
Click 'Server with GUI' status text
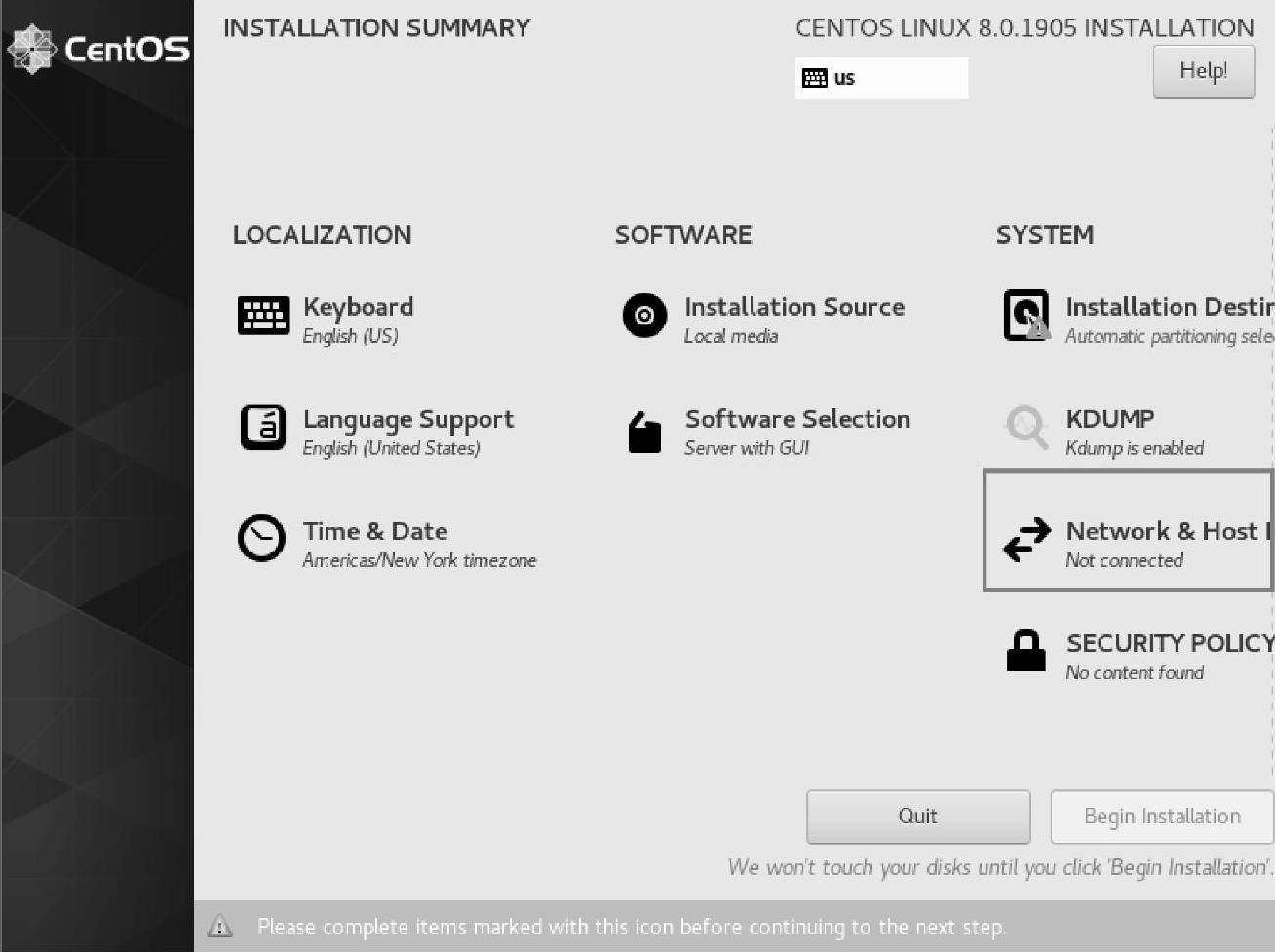pos(747,448)
